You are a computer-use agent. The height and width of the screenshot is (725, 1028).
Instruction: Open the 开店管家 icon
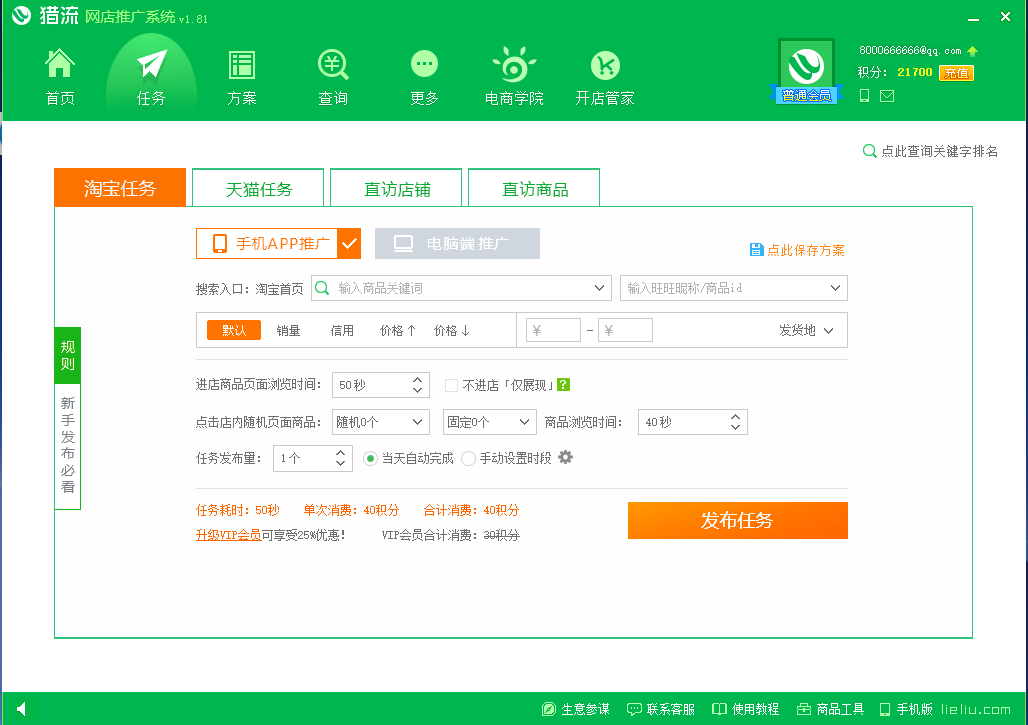[605, 65]
